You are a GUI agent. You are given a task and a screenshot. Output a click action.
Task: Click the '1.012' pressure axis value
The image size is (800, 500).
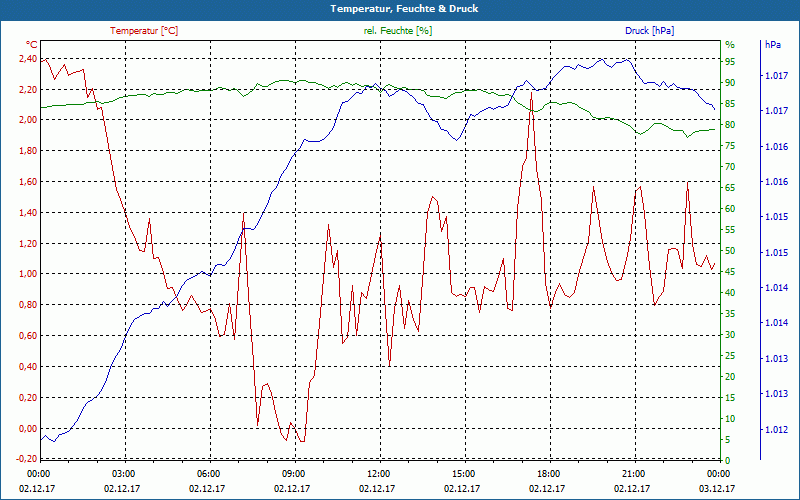[x=777, y=430]
